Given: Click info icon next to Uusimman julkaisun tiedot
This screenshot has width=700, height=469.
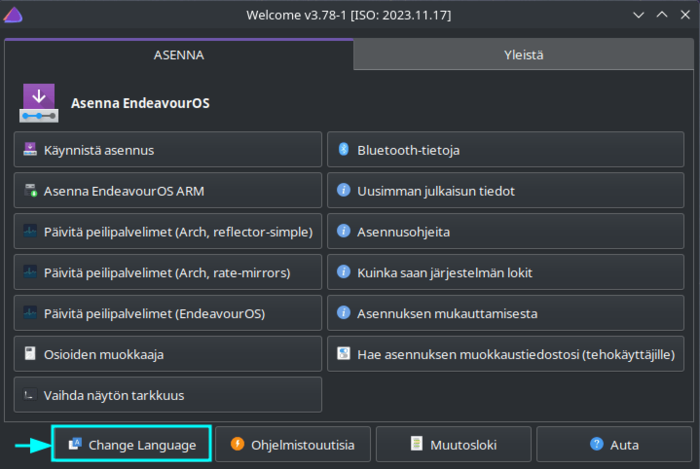Looking at the screenshot, I should click(x=343, y=190).
